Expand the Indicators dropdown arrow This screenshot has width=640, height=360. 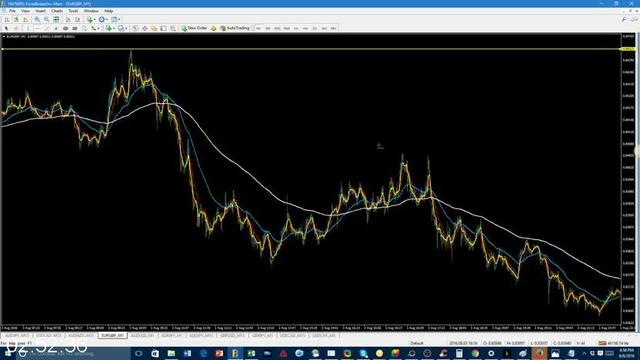click(x=95, y=20)
